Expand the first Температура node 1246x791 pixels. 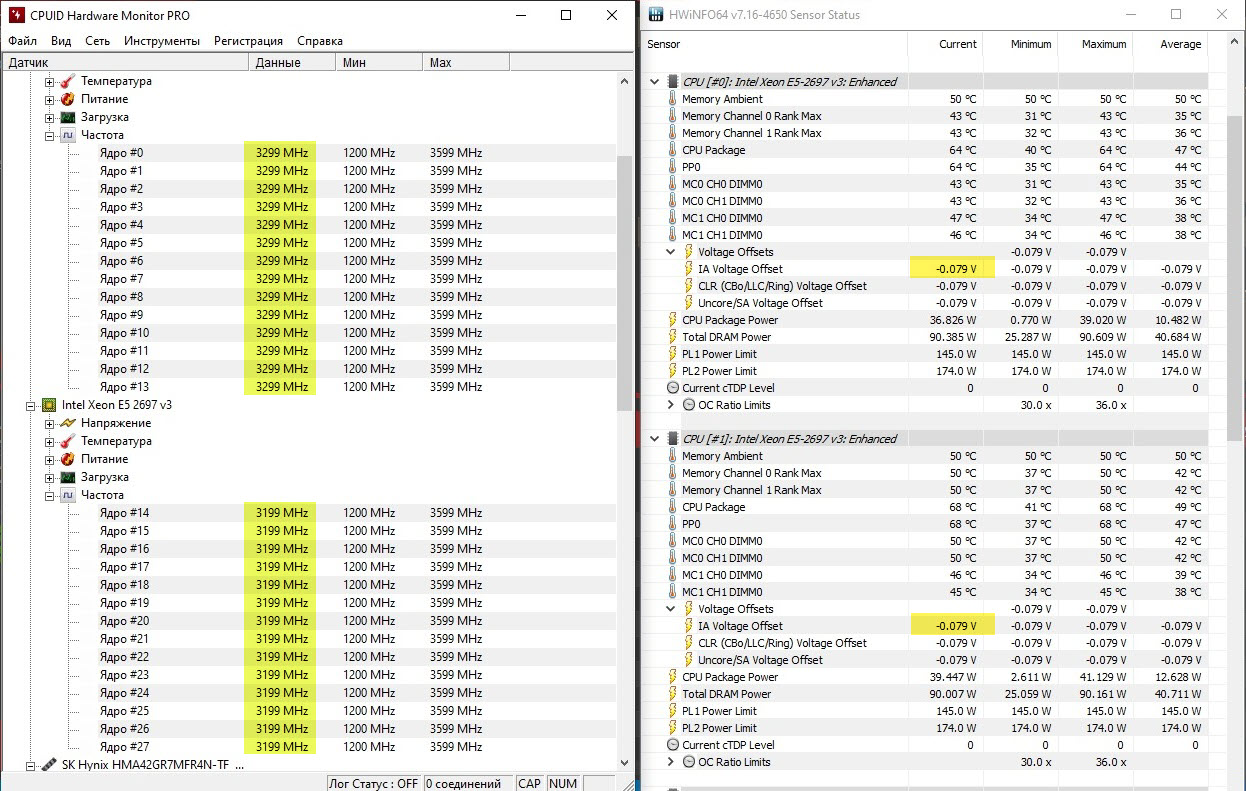click(x=50, y=81)
